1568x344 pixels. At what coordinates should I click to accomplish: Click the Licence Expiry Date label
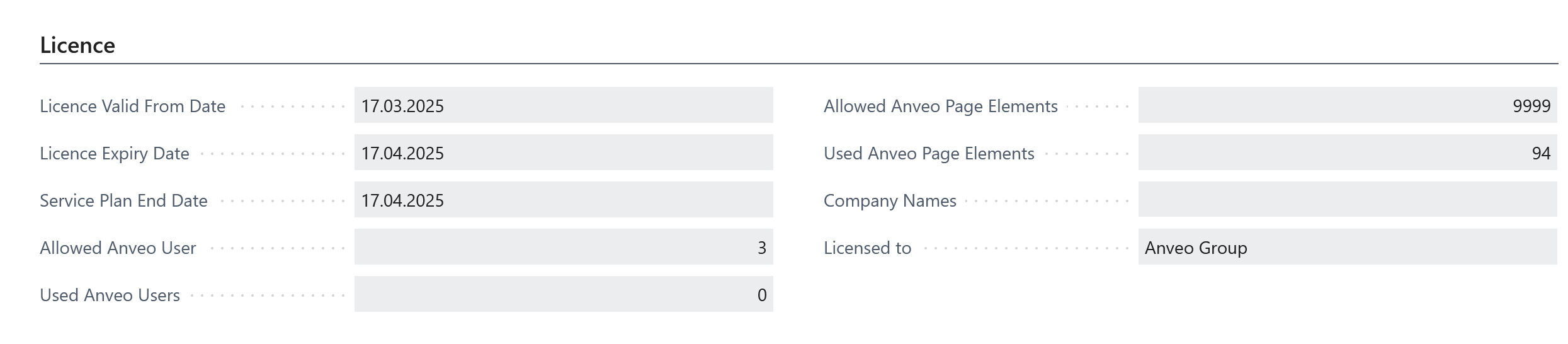pos(115,153)
